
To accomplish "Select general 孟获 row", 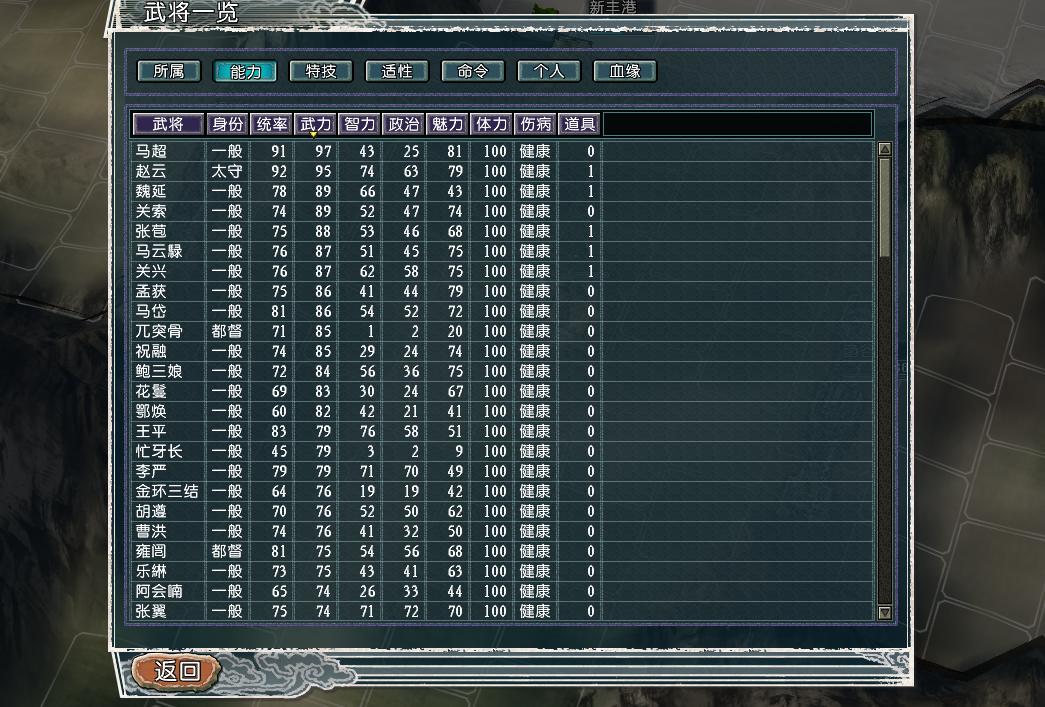I will (x=503, y=291).
